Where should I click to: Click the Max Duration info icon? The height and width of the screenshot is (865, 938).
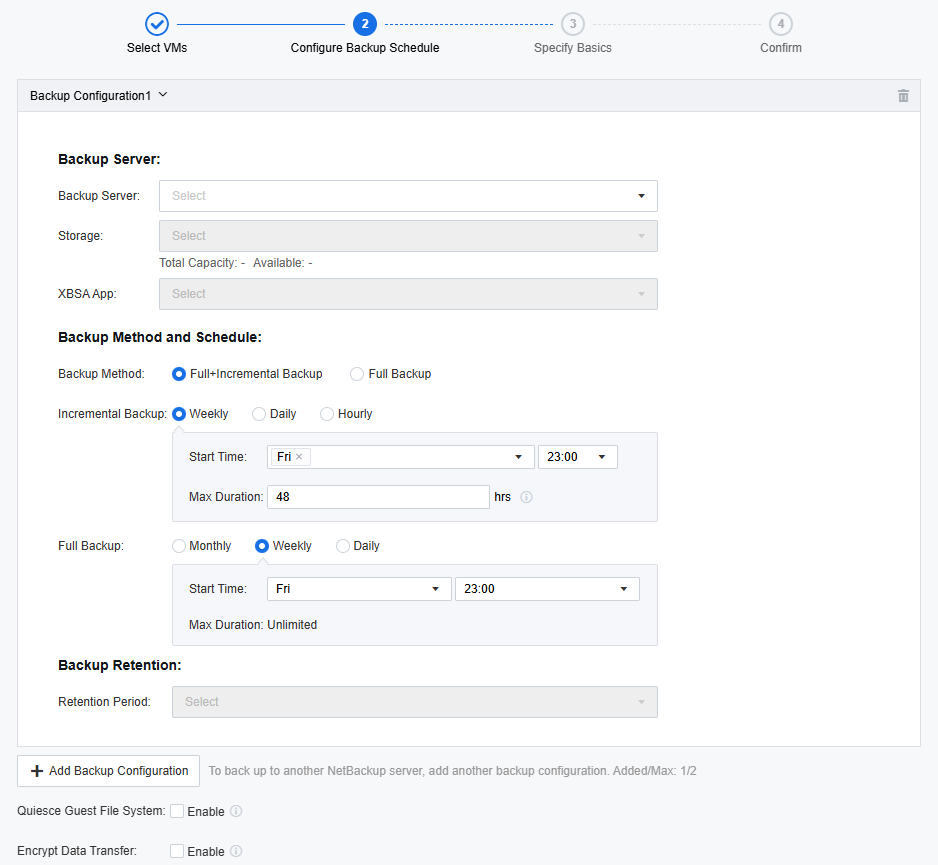526,497
